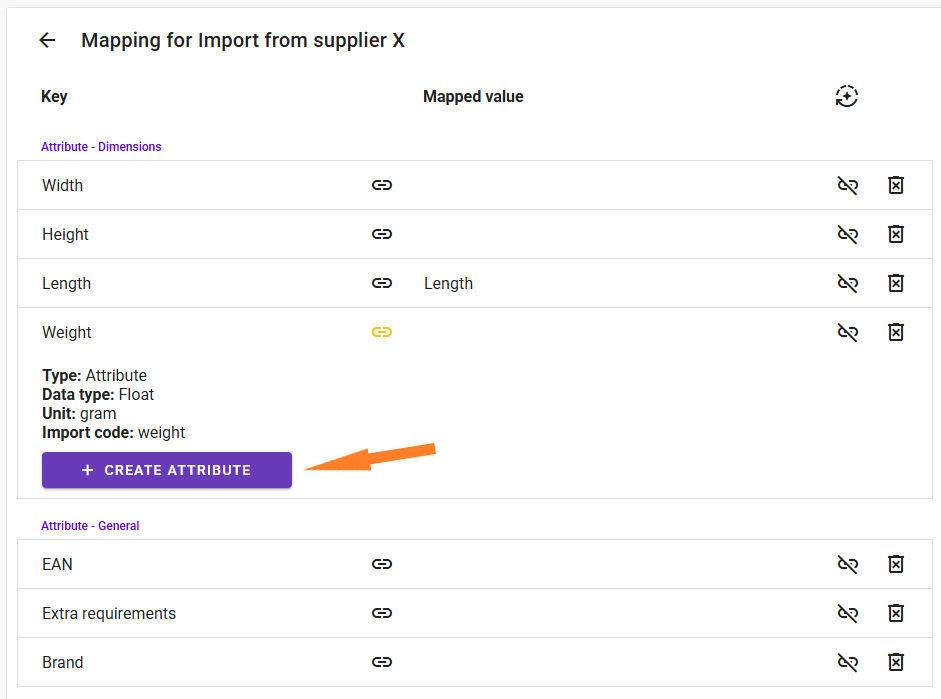Click the link icon in the Length row
This screenshot has height=699, width=941.
(x=382, y=283)
